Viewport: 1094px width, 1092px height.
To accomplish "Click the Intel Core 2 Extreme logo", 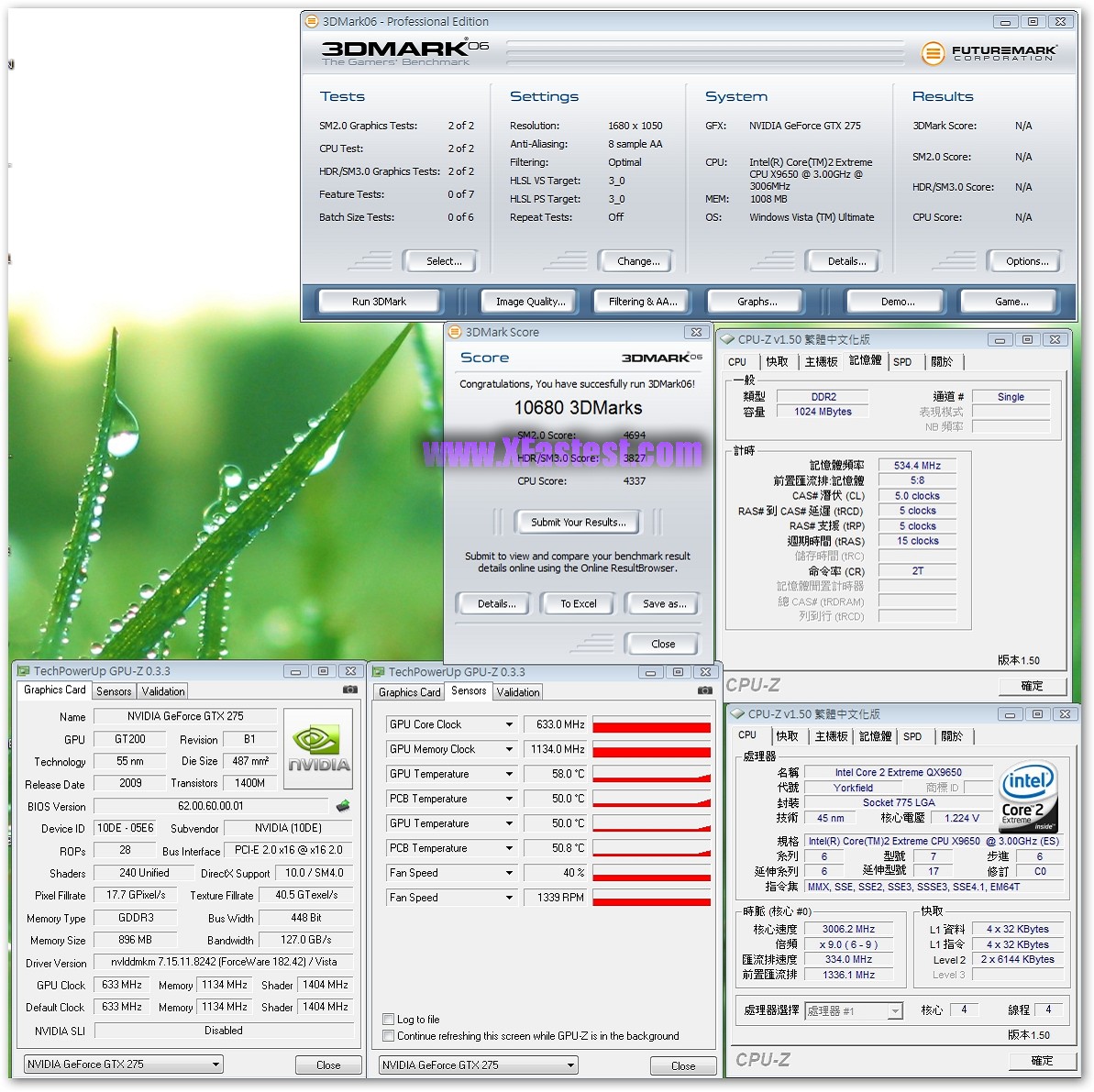I will tap(1027, 797).
